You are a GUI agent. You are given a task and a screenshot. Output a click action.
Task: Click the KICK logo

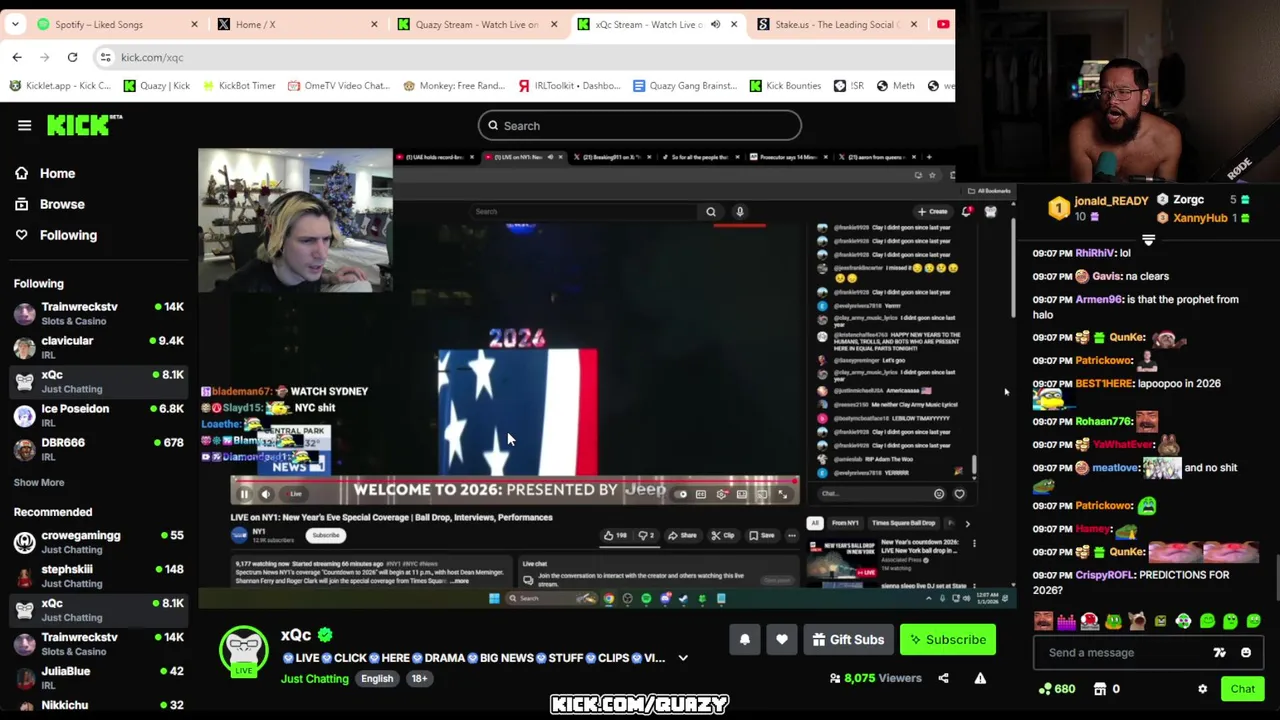[84, 125]
